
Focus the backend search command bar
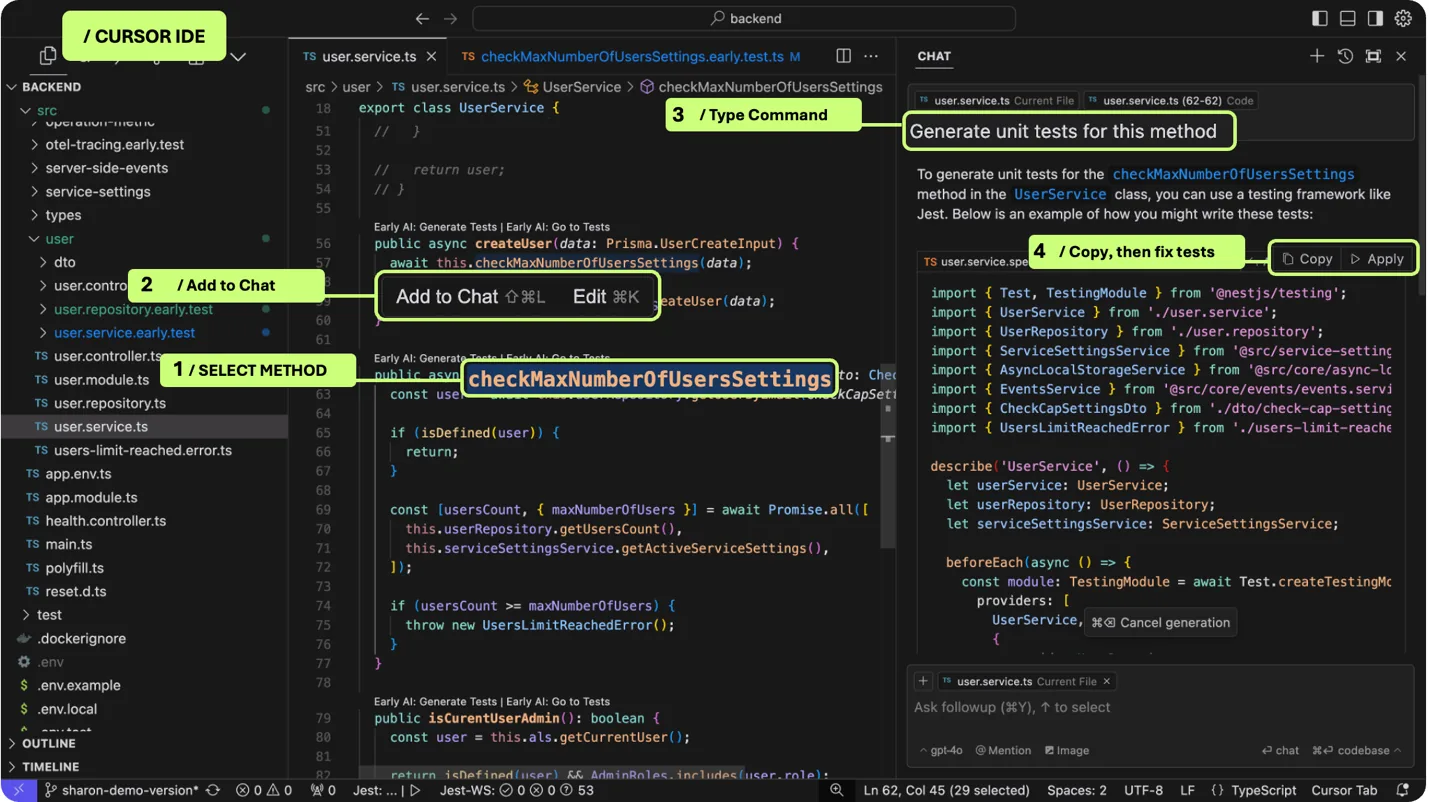[x=744, y=18]
